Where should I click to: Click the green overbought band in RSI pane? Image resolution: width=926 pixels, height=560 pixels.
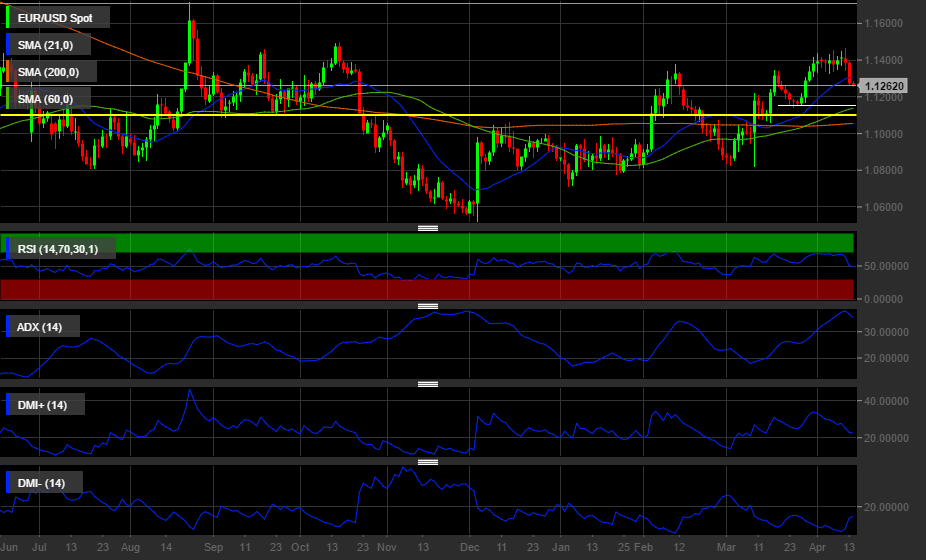click(x=500, y=242)
